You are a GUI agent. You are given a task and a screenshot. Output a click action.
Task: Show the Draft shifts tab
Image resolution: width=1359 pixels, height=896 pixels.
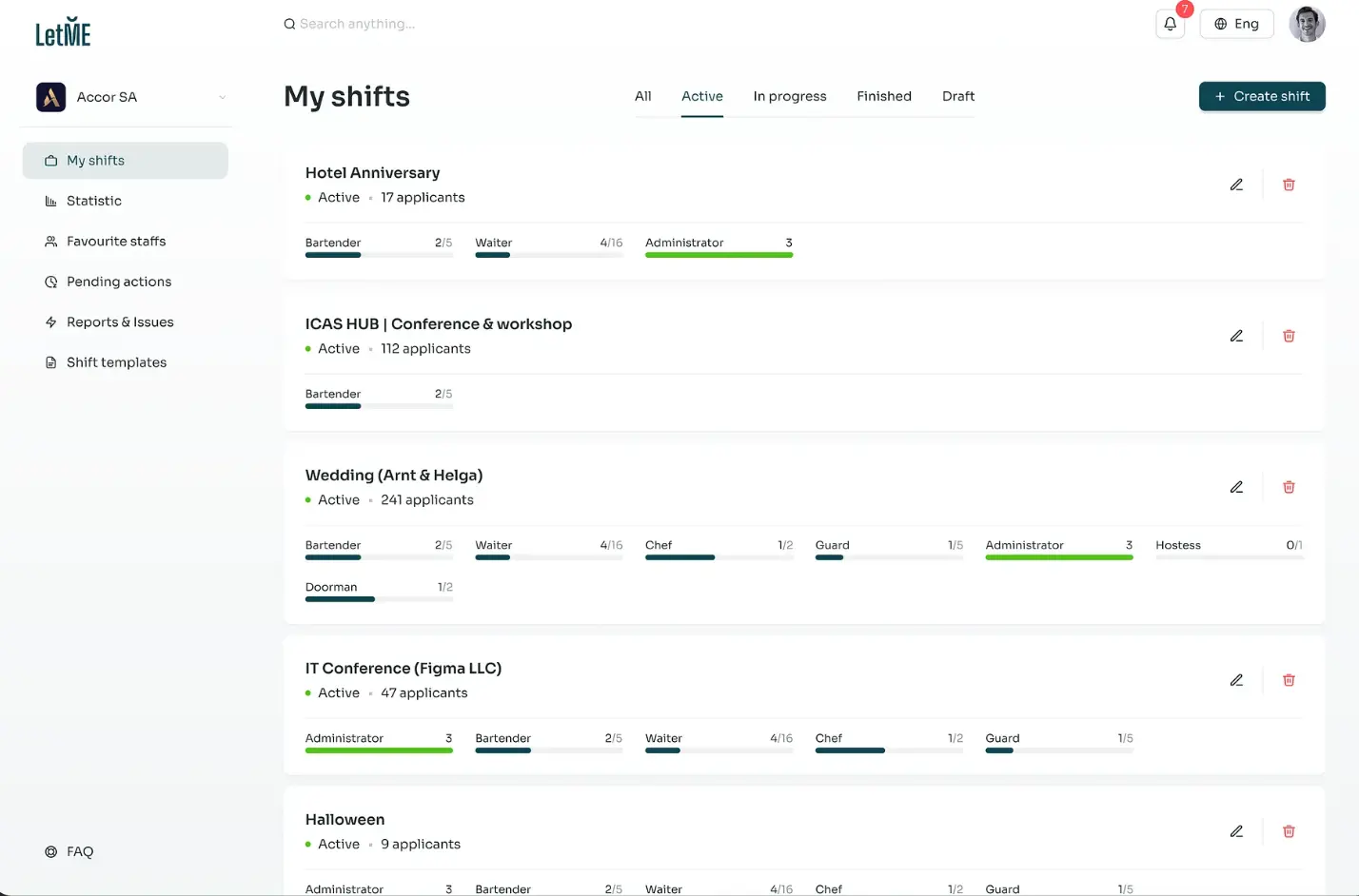(x=957, y=96)
